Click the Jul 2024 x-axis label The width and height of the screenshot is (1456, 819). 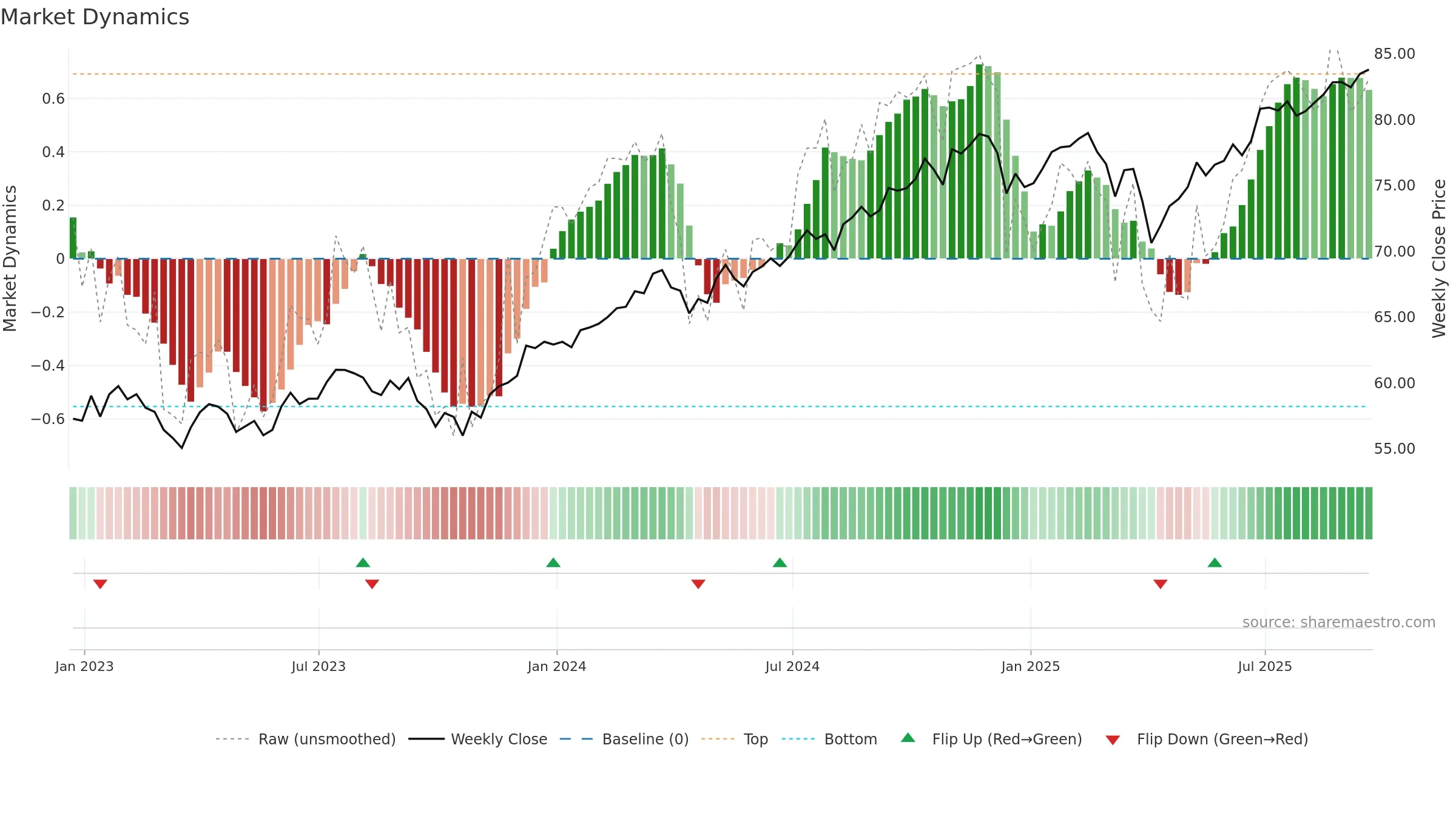coord(792,666)
